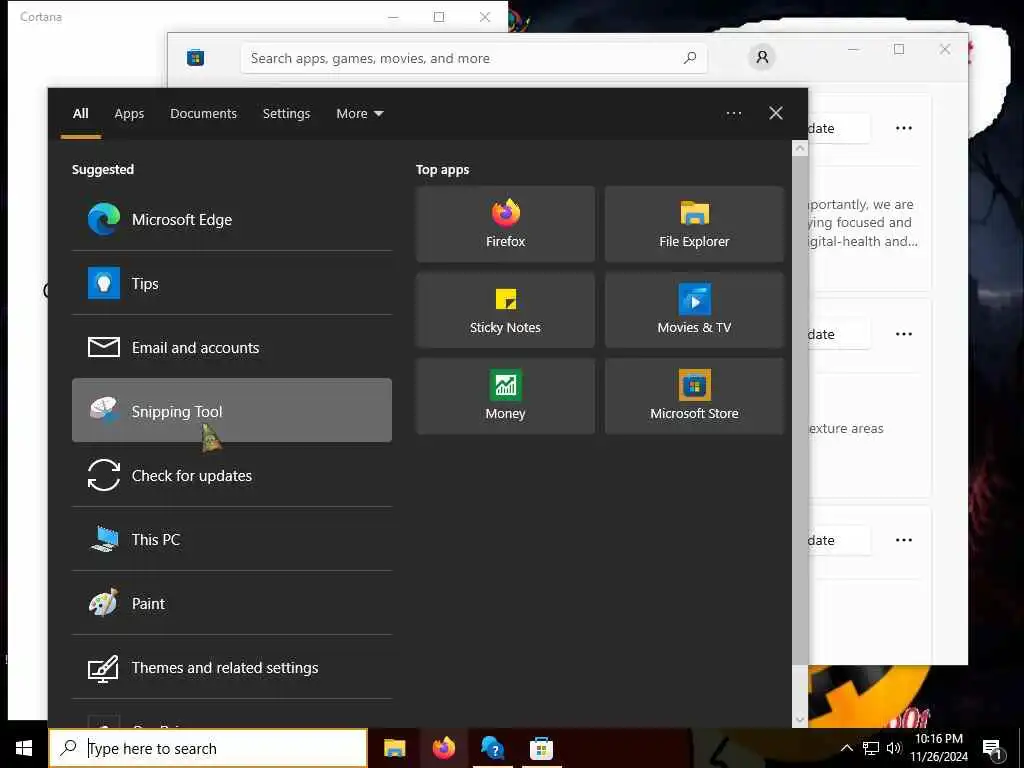
Task: Open File Explorer from the taskbar
Action: pyautogui.click(x=394, y=748)
